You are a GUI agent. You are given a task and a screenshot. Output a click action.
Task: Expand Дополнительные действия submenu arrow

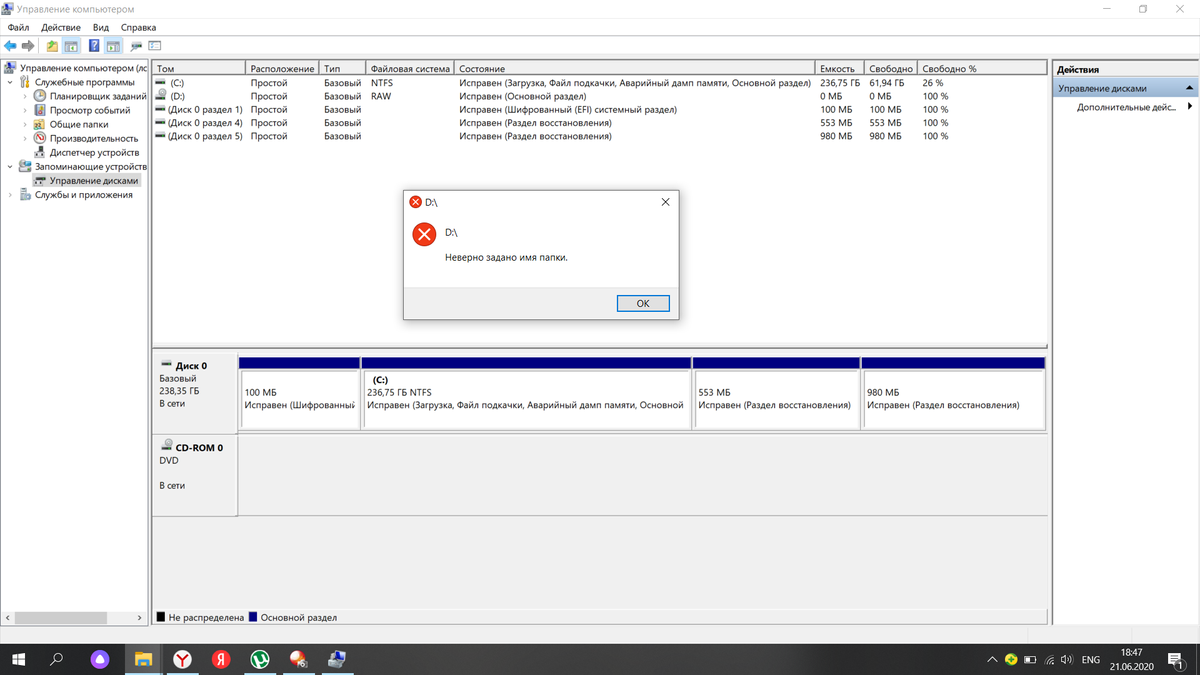tap(1189, 107)
